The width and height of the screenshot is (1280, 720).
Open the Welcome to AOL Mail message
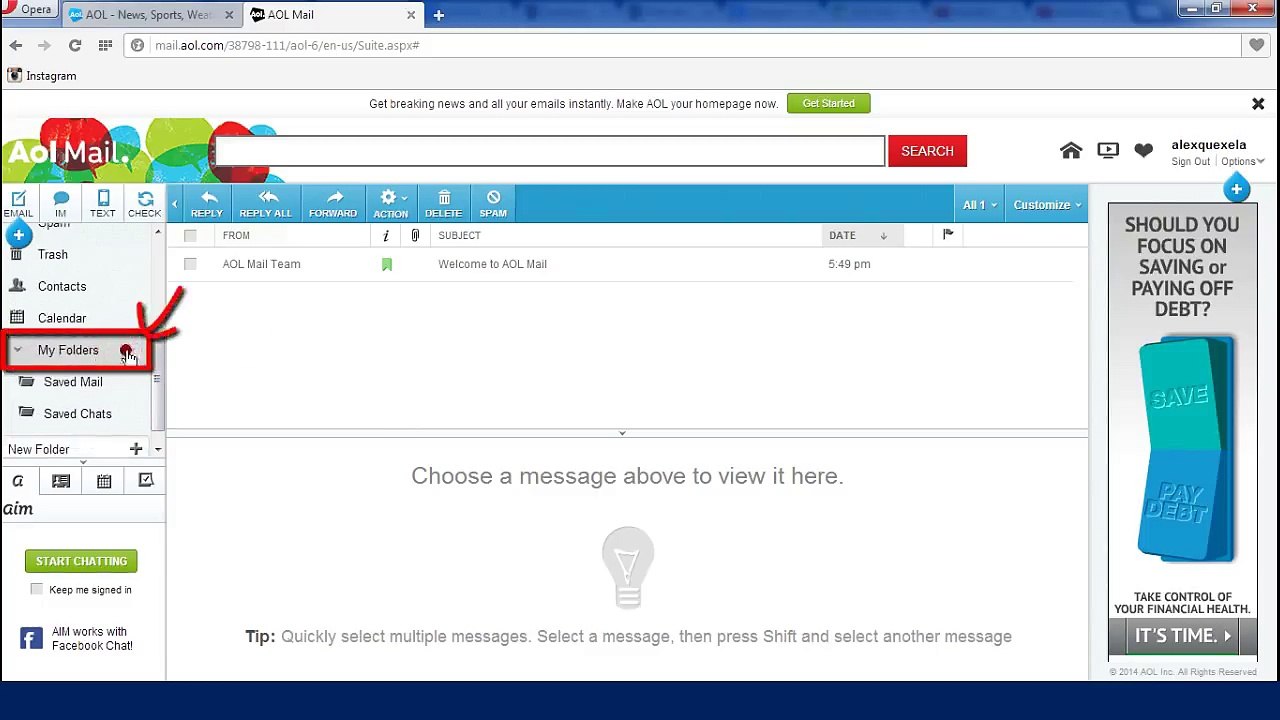click(492, 264)
